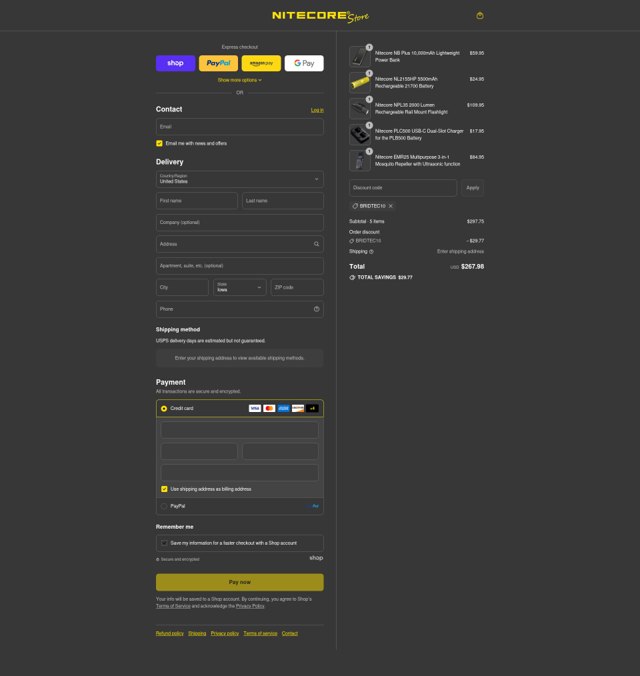Focus the Email input field
This screenshot has height=676, width=640.
(240, 127)
